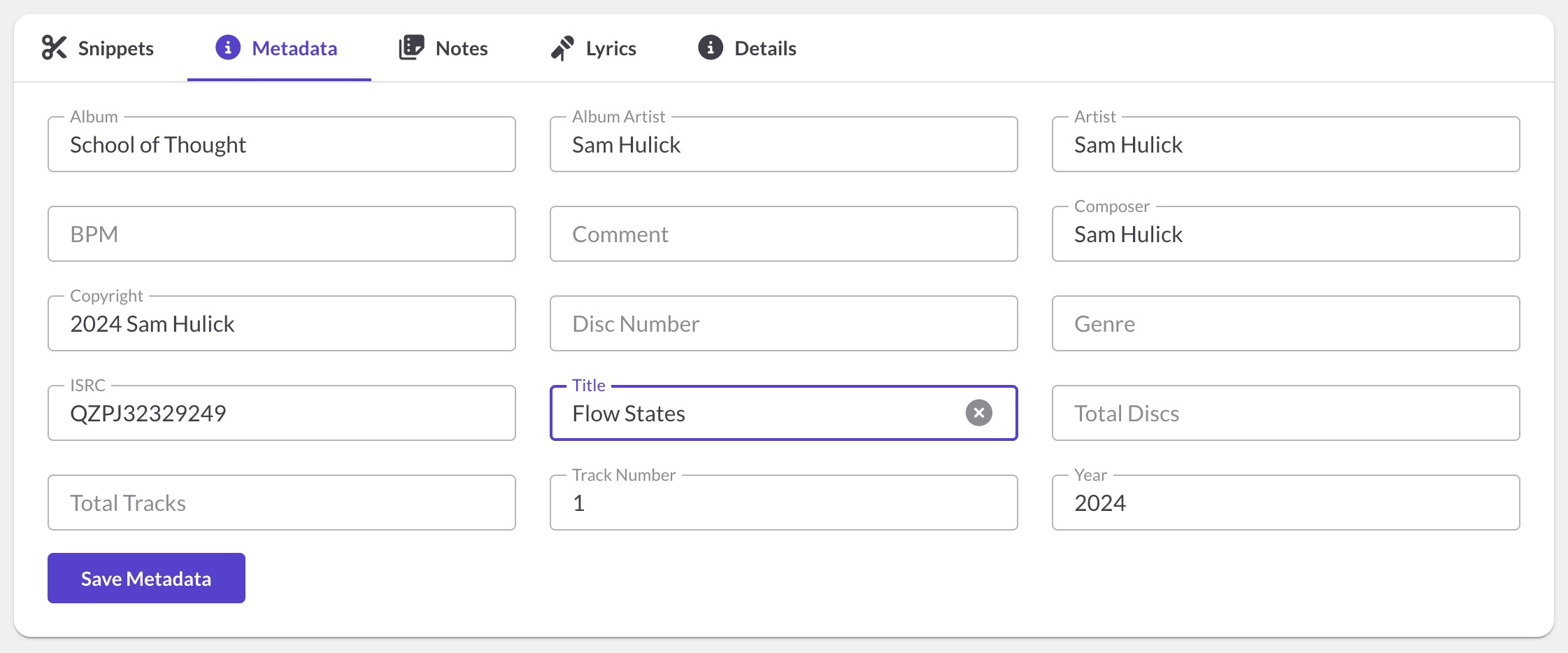Click the ISRC code field
Screen dimensions: 1568x653
point(281,414)
